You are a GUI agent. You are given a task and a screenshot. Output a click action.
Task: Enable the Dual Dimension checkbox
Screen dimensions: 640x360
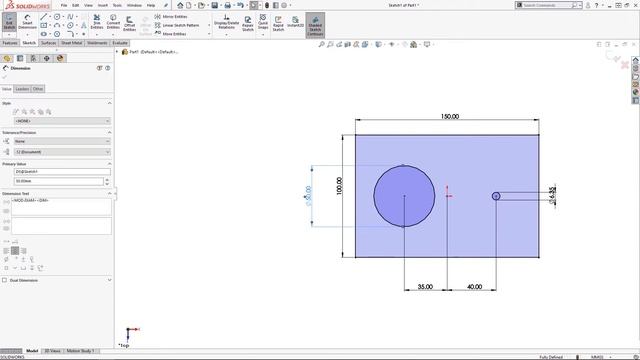(x=4, y=280)
